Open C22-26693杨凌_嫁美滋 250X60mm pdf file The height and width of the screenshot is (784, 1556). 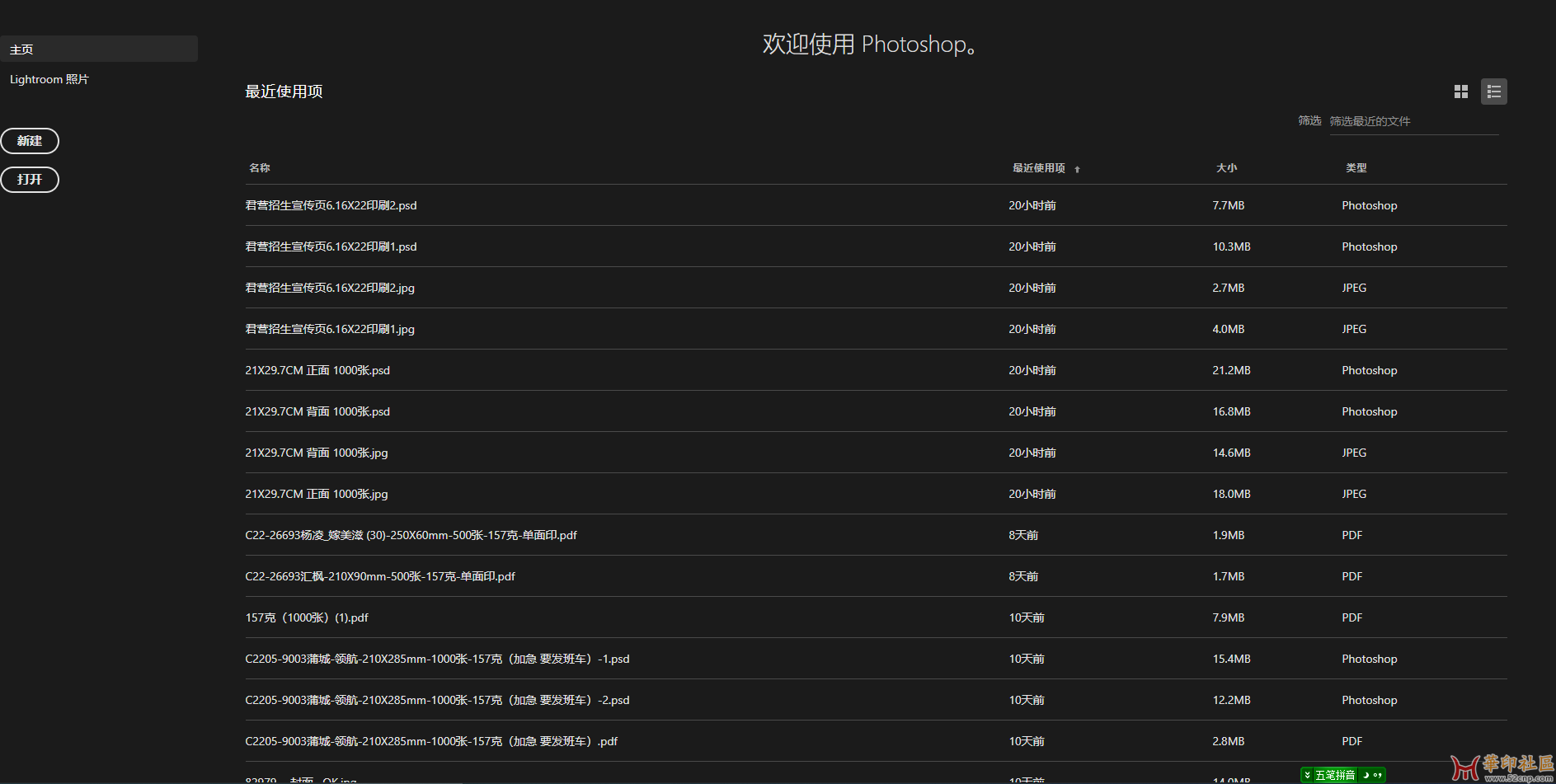coord(411,535)
